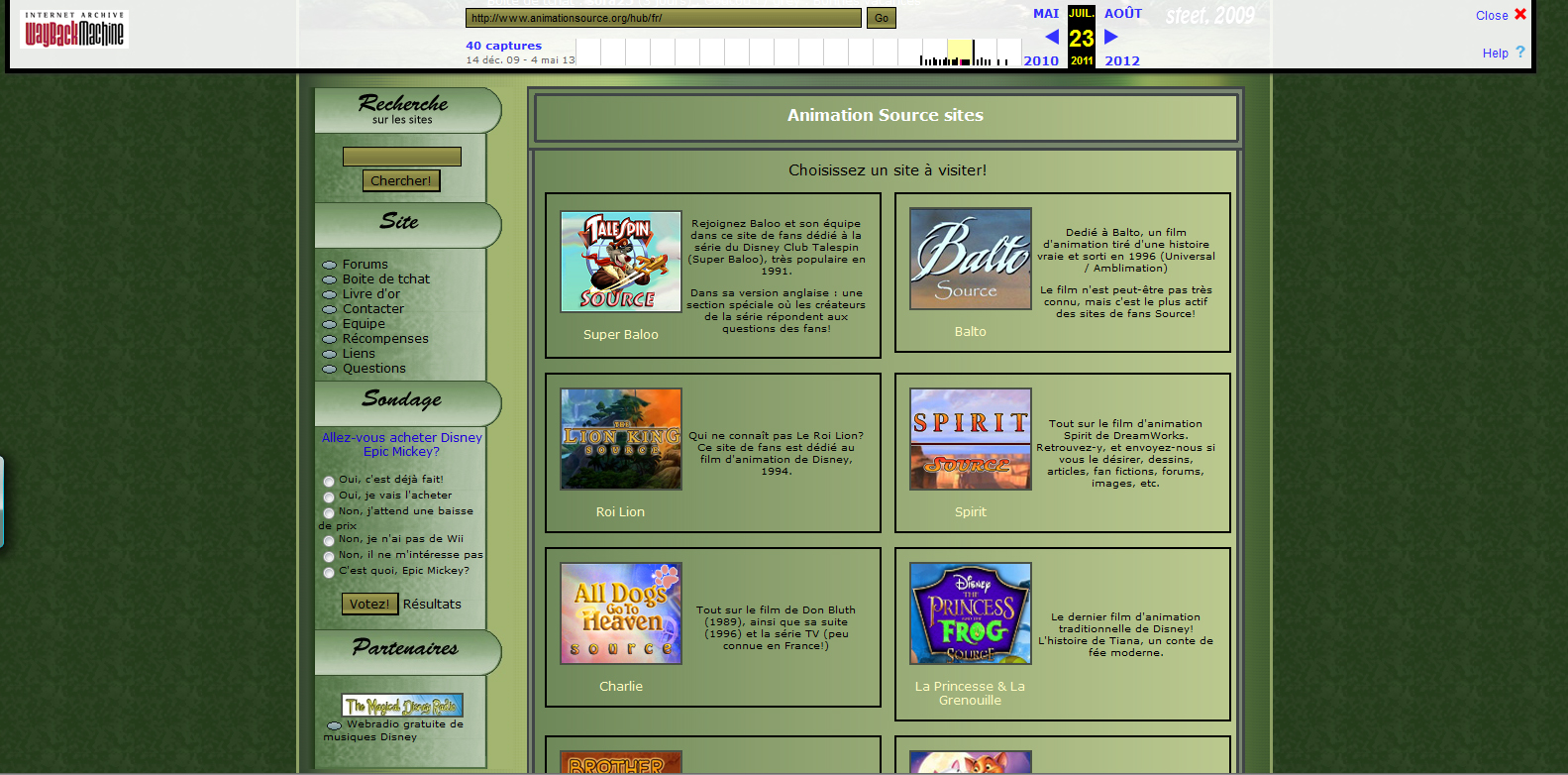Screen dimensions: 1568x775
Task: Click the Wayback Go button
Action: (882, 18)
